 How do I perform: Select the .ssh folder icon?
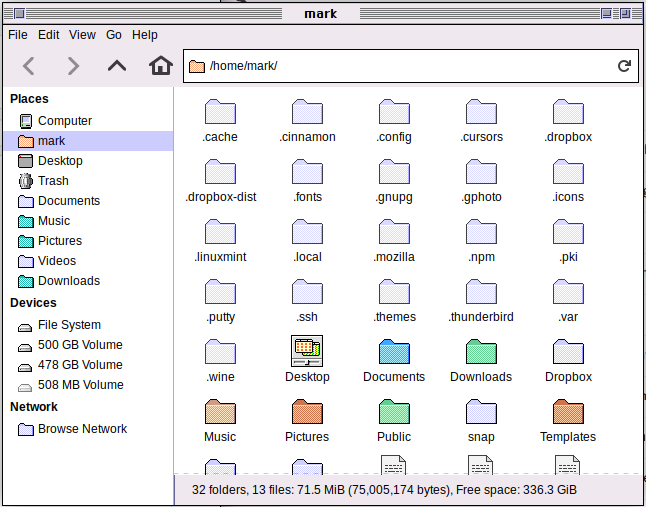307,292
